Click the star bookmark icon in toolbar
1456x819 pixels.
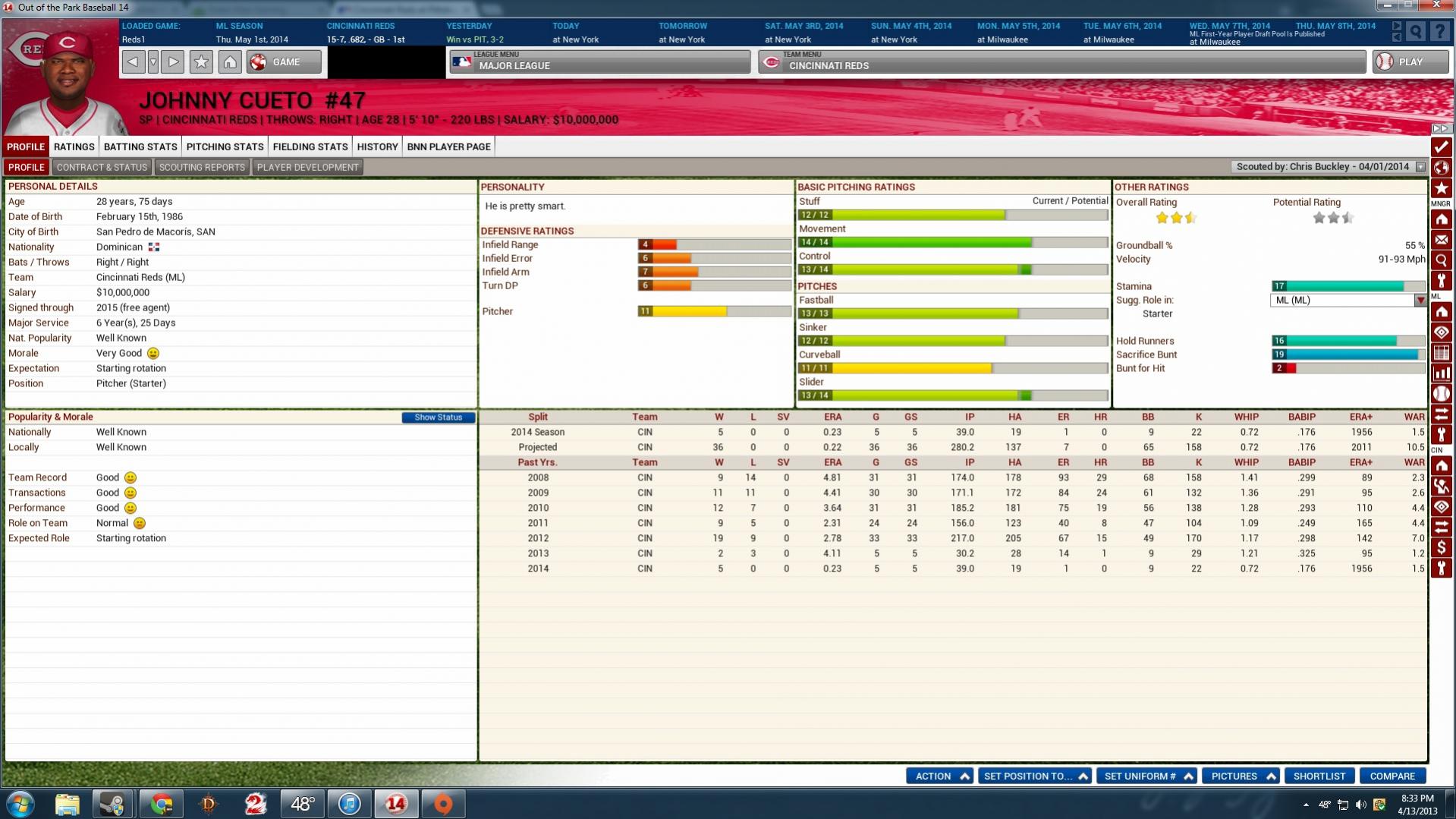pyautogui.click(x=201, y=62)
